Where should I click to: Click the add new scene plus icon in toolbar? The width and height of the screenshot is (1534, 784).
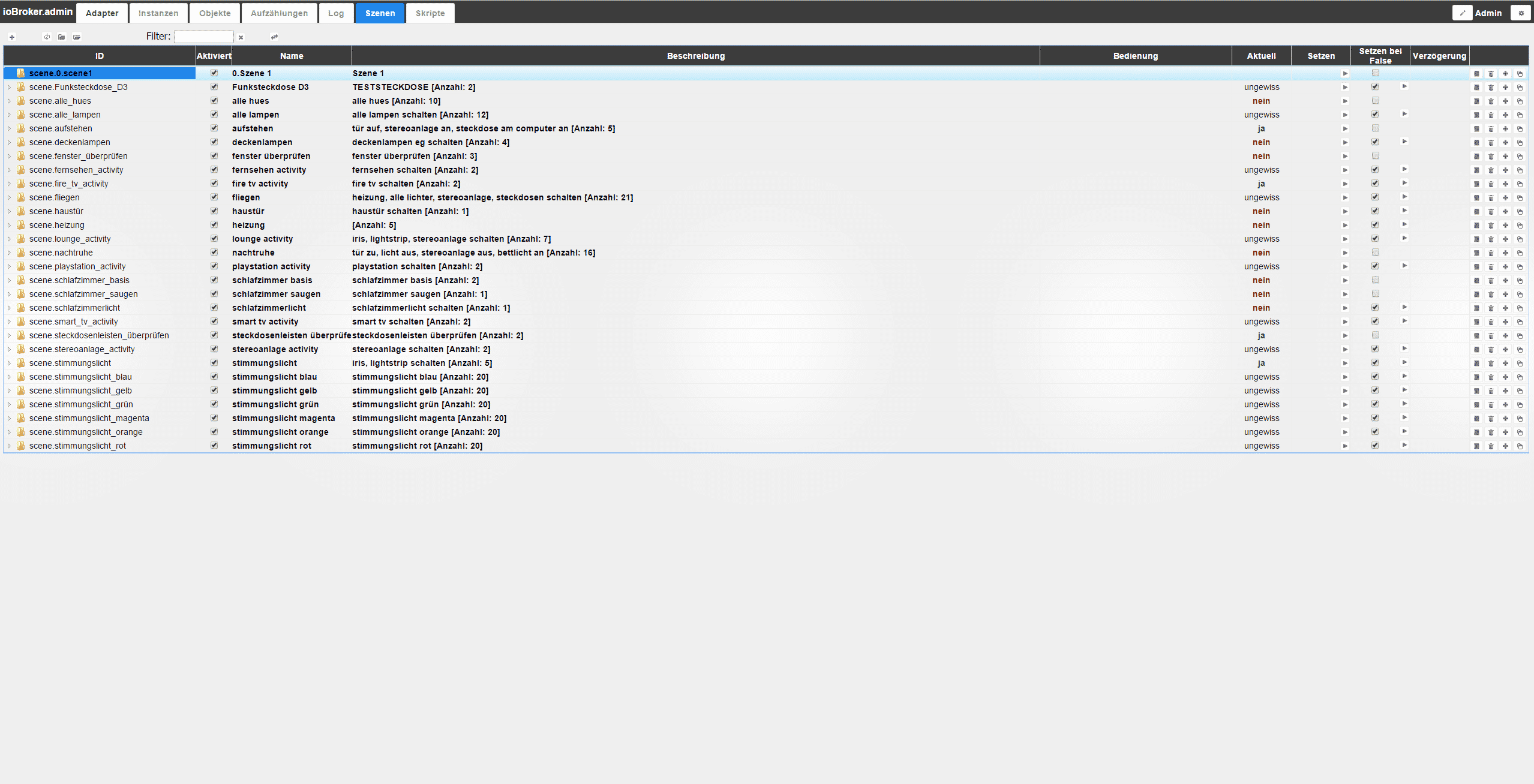click(12, 37)
